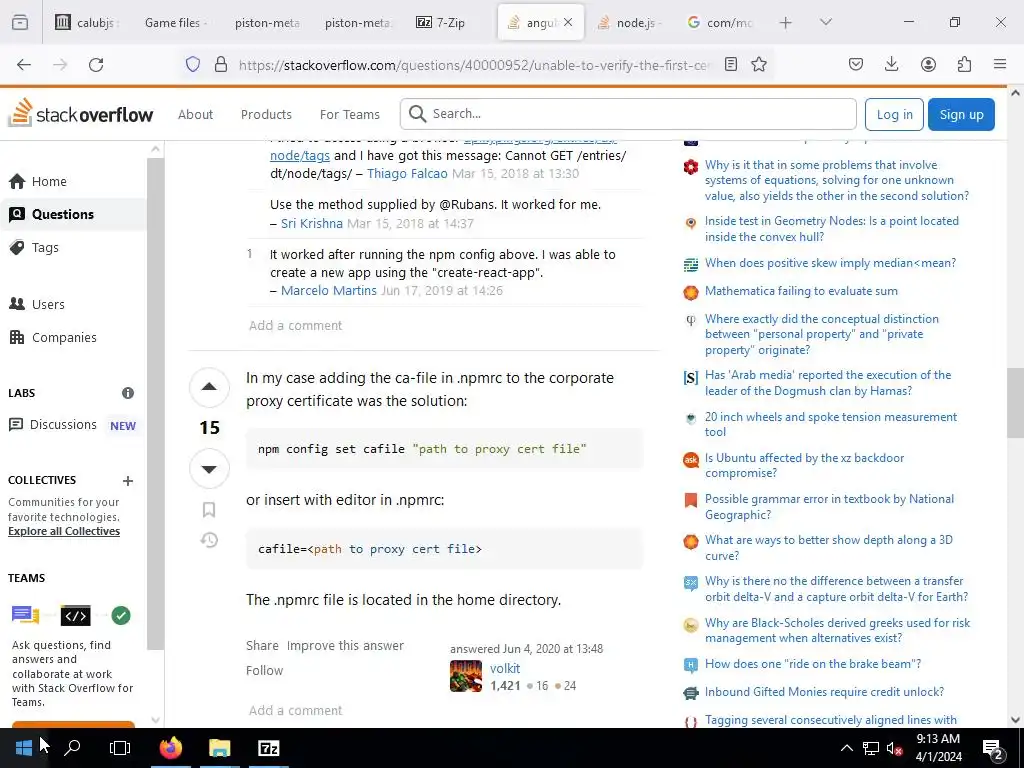Viewport: 1024px width, 768px height.
Task: Open the extensions menu
Action: click(x=964, y=64)
